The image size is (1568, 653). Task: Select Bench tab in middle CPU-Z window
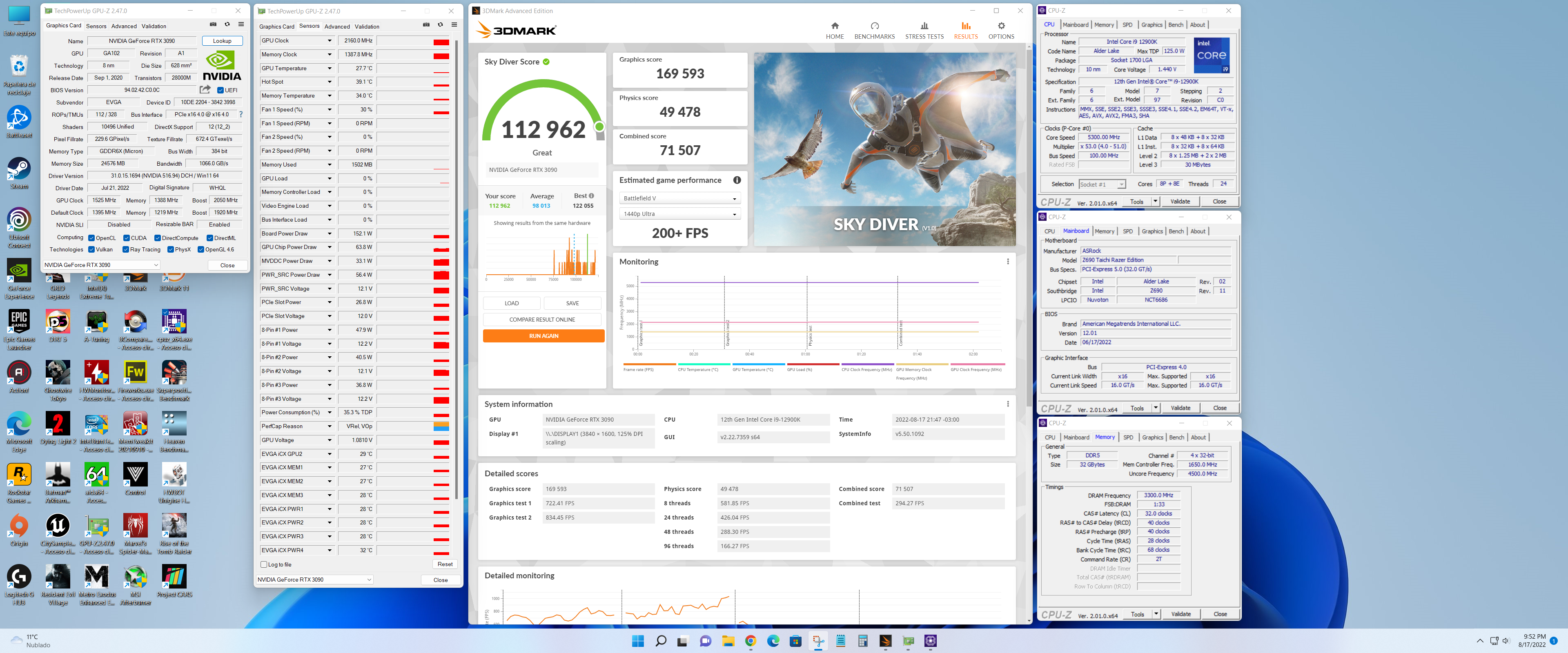(1176, 231)
